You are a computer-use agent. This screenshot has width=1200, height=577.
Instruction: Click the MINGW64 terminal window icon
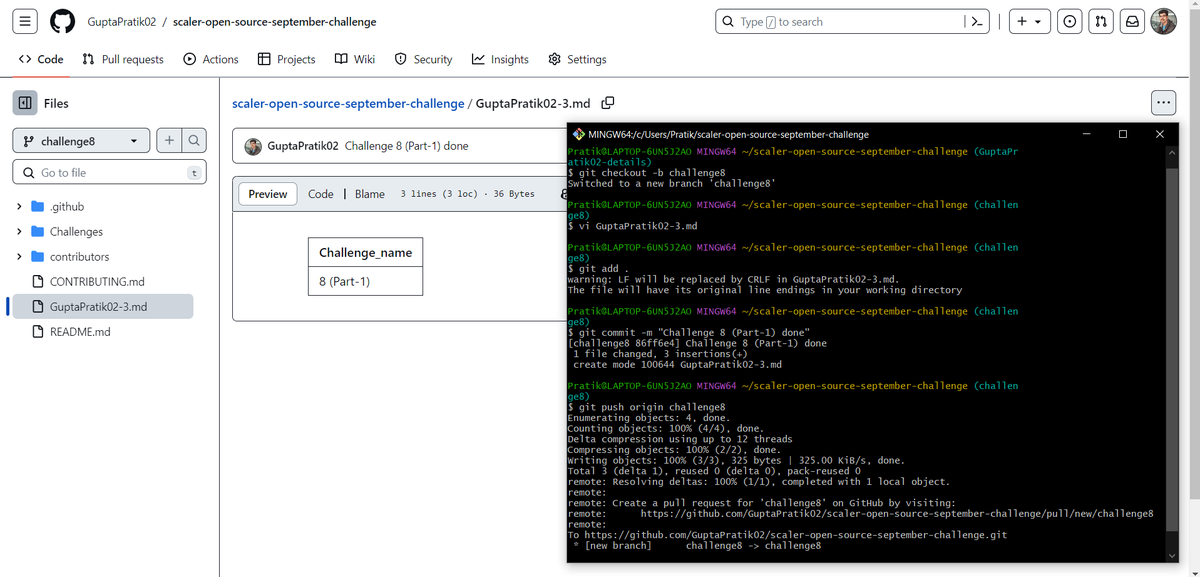(579, 134)
